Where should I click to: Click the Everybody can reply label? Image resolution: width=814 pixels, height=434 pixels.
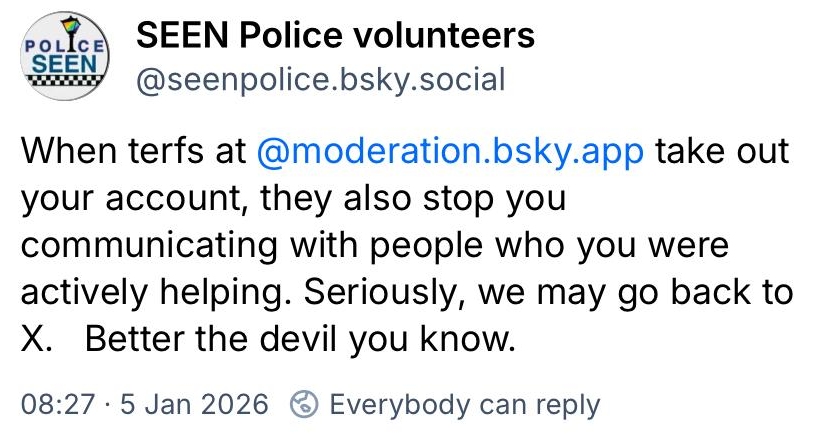(x=464, y=405)
